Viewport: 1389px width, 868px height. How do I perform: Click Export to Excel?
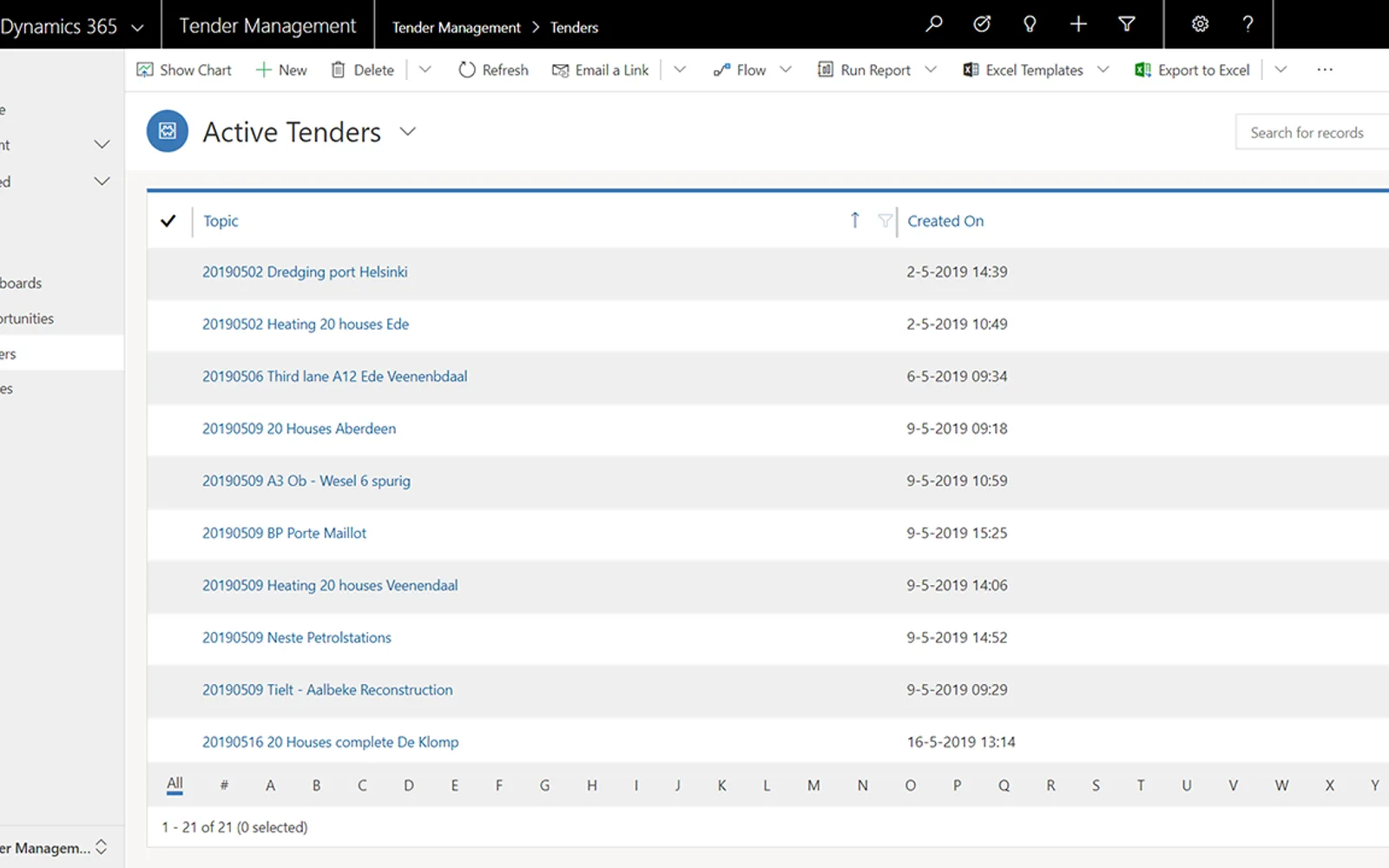click(x=1192, y=69)
